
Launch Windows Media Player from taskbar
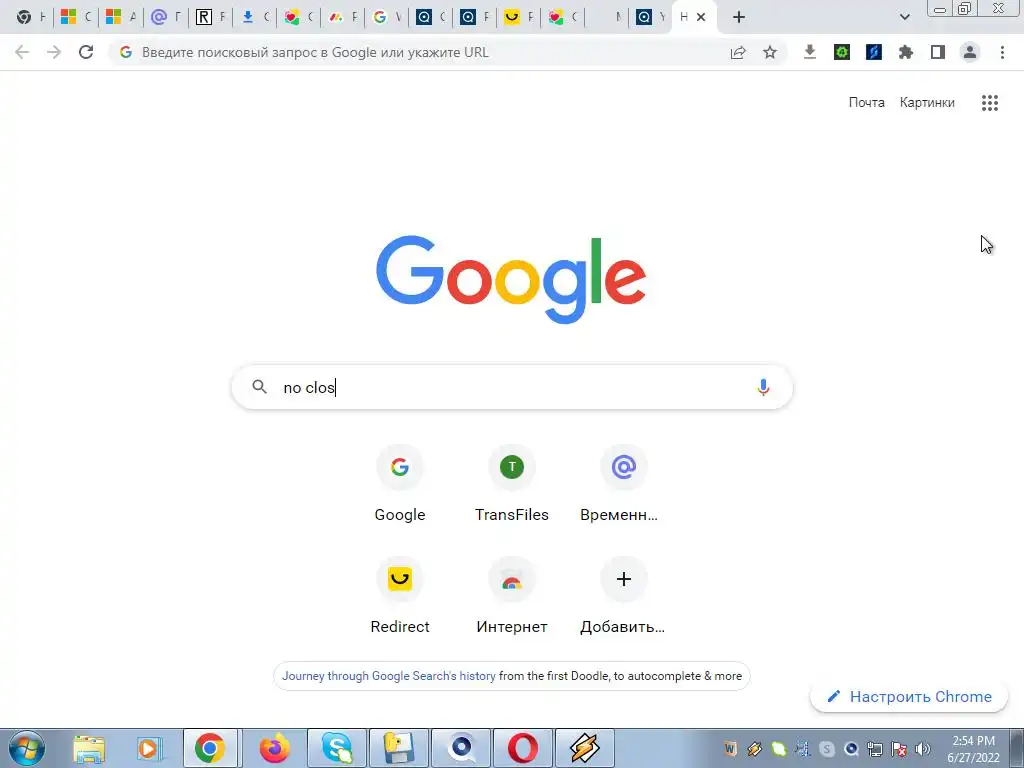pyautogui.click(x=150, y=748)
